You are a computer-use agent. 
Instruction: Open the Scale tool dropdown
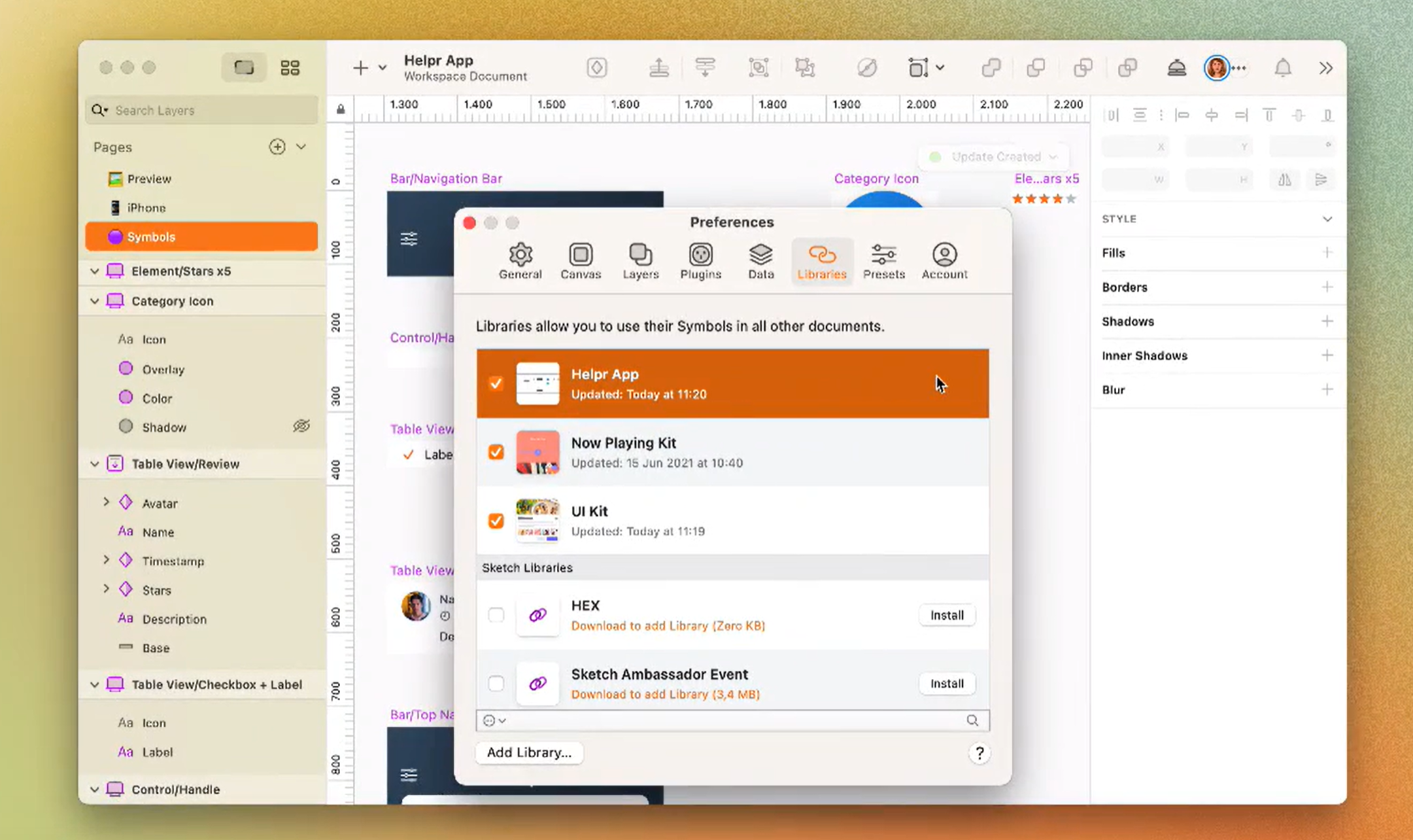pyautogui.click(x=940, y=67)
